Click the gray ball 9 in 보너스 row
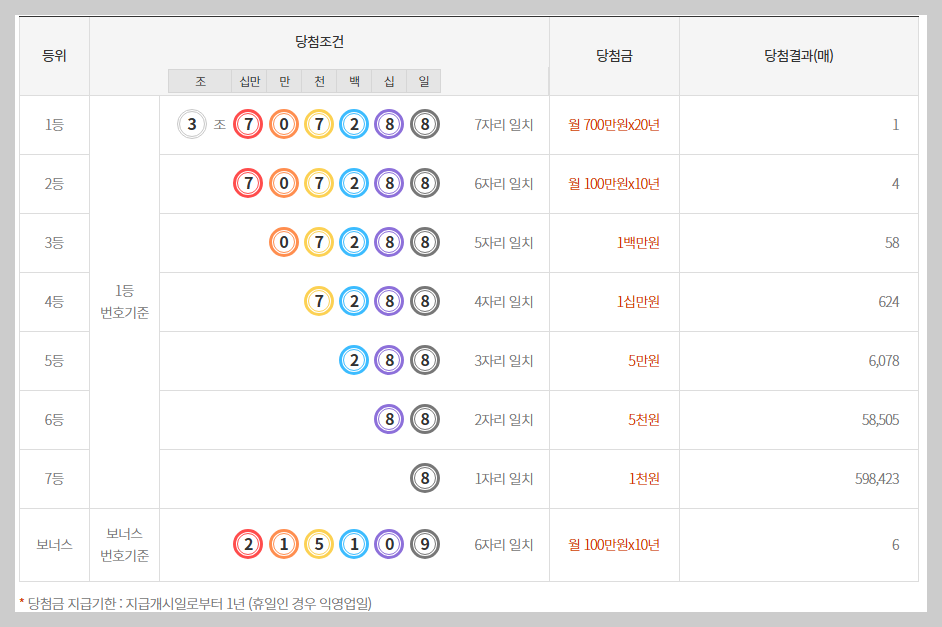This screenshot has width=942, height=627. pyautogui.click(x=425, y=544)
